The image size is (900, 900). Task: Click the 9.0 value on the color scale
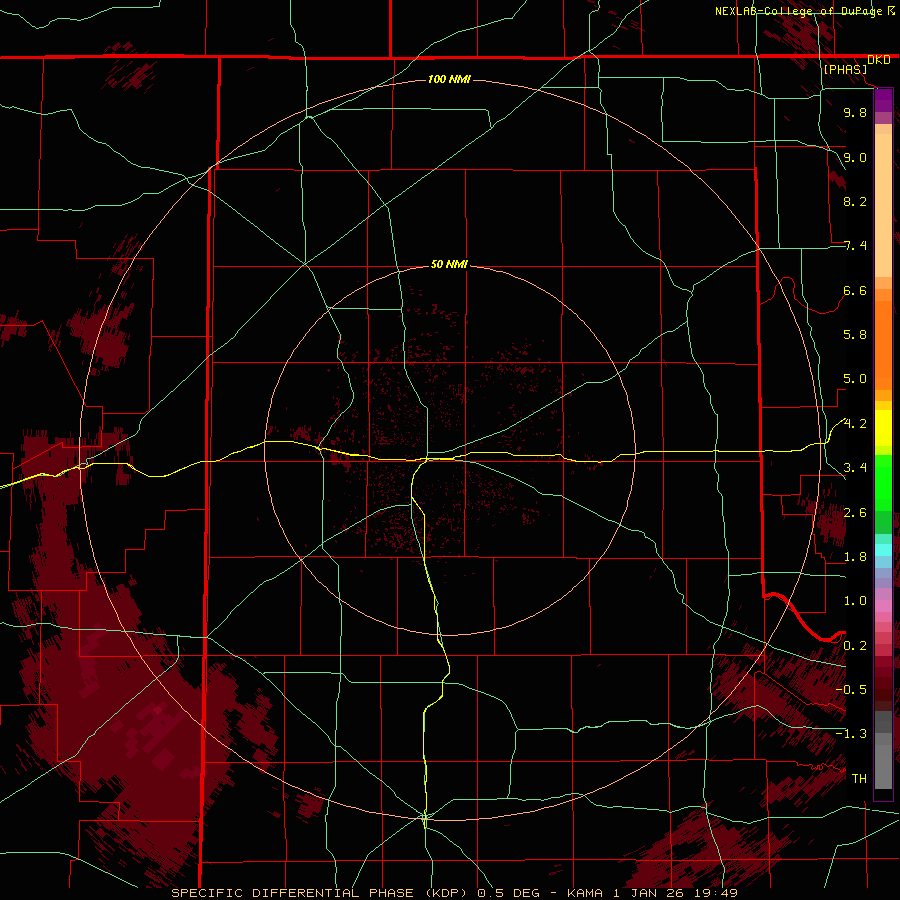coord(855,157)
